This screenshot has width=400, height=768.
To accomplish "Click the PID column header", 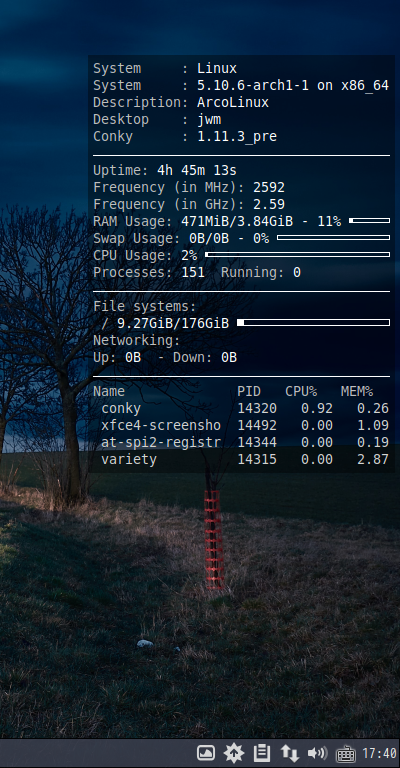I will click(x=249, y=391).
